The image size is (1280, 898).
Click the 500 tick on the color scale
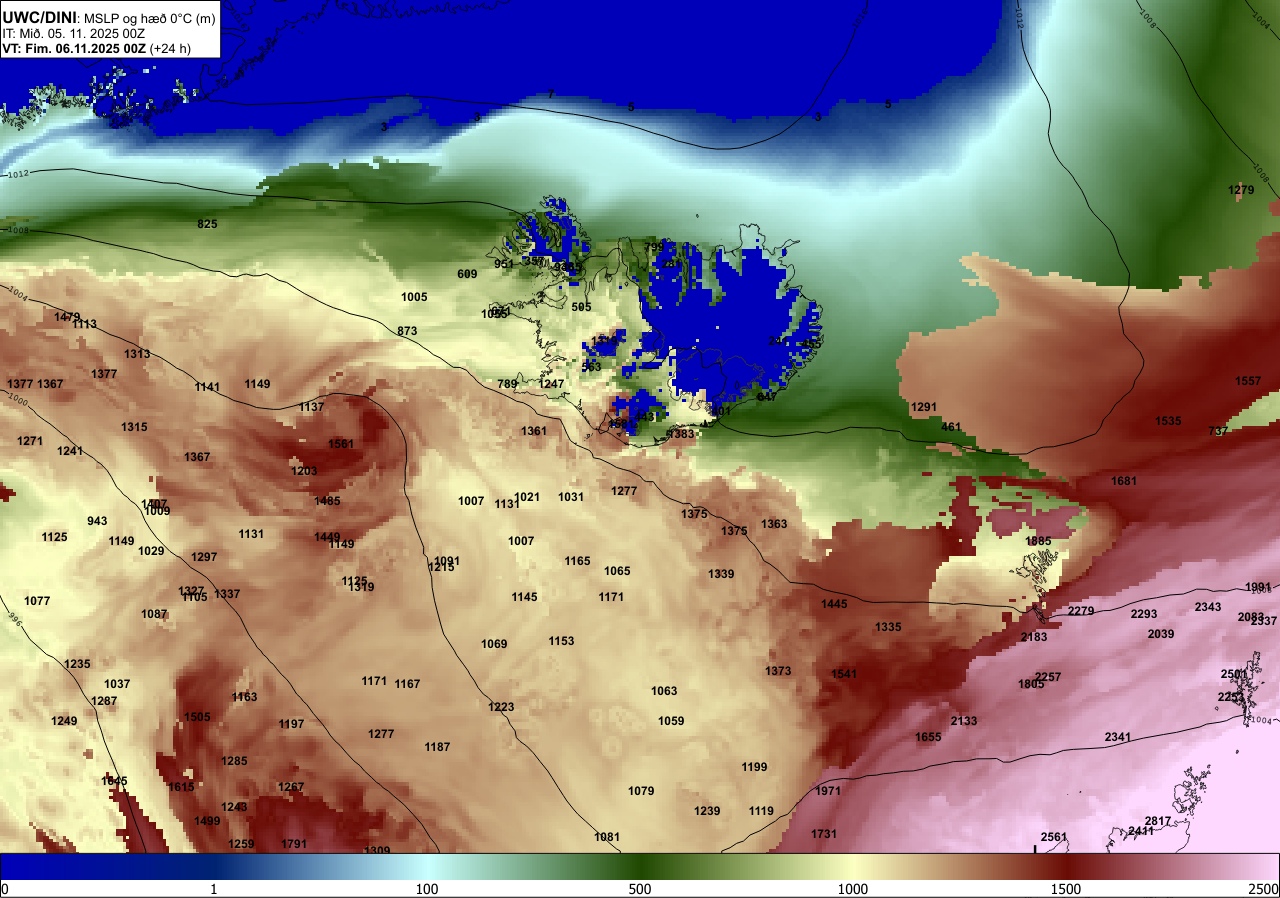pyautogui.click(x=640, y=889)
